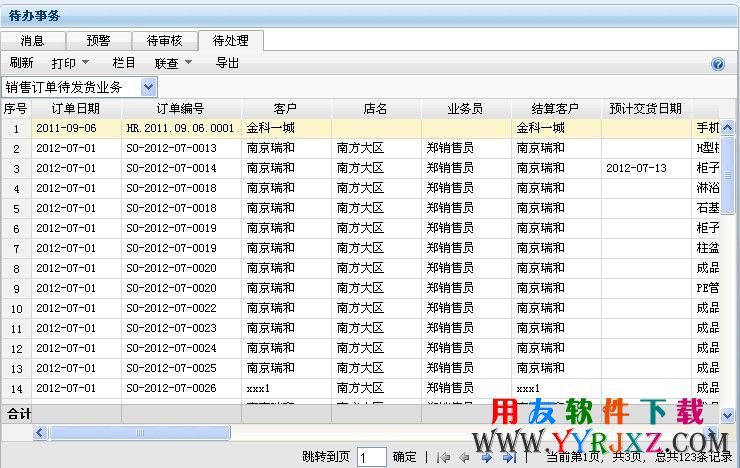The width and height of the screenshot is (740, 468).
Task: Expand the 联查 dropdown arrow
Action: [x=188, y=62]
